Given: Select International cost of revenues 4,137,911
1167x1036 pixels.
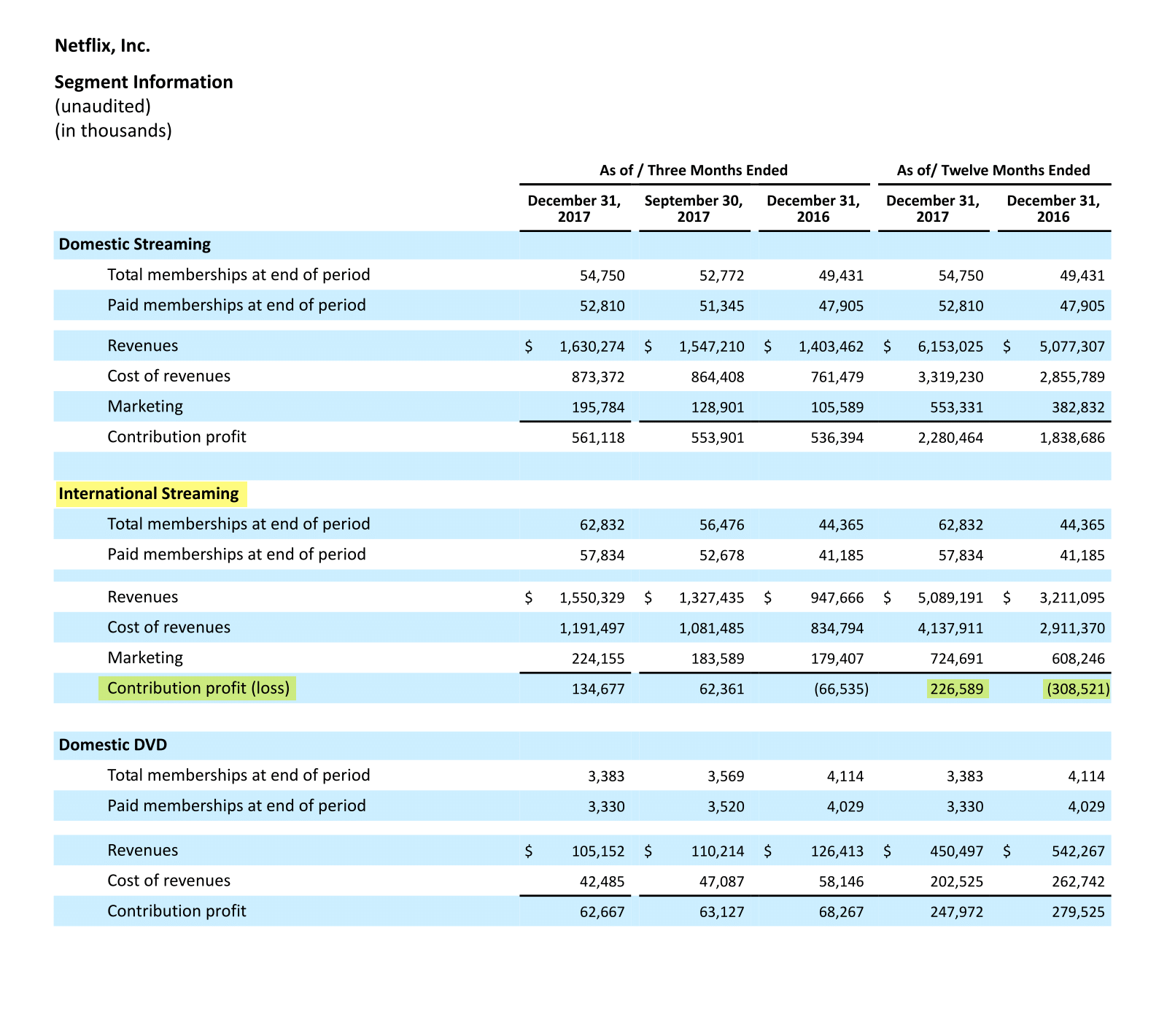Looking at the screenshot, I should click(950, 628).
